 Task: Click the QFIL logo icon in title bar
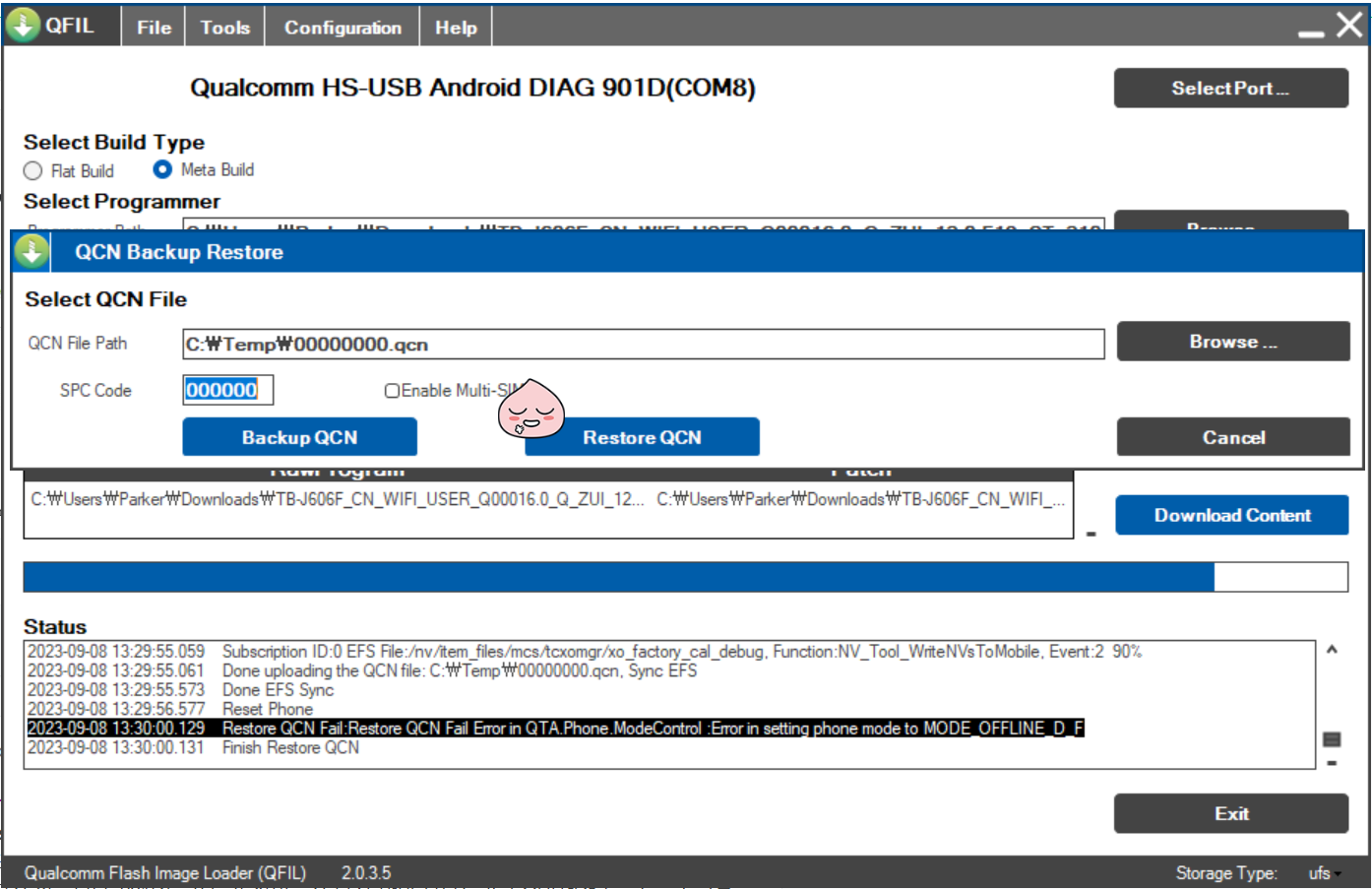23,25
